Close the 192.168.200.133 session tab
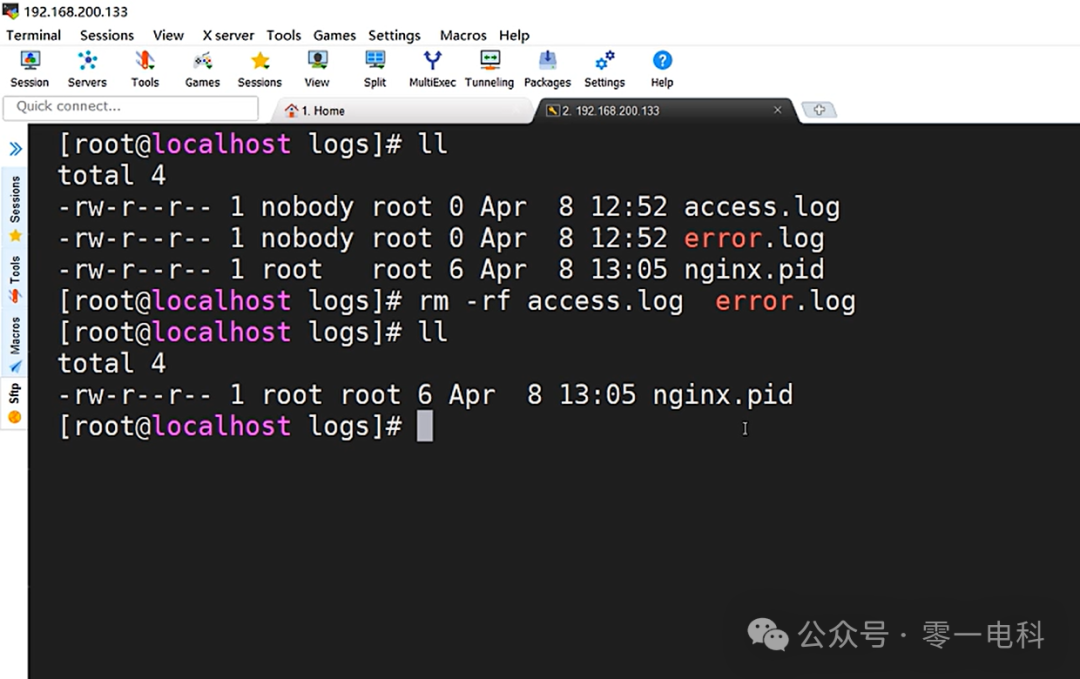The image size is (1080, 679). point(778,110)
